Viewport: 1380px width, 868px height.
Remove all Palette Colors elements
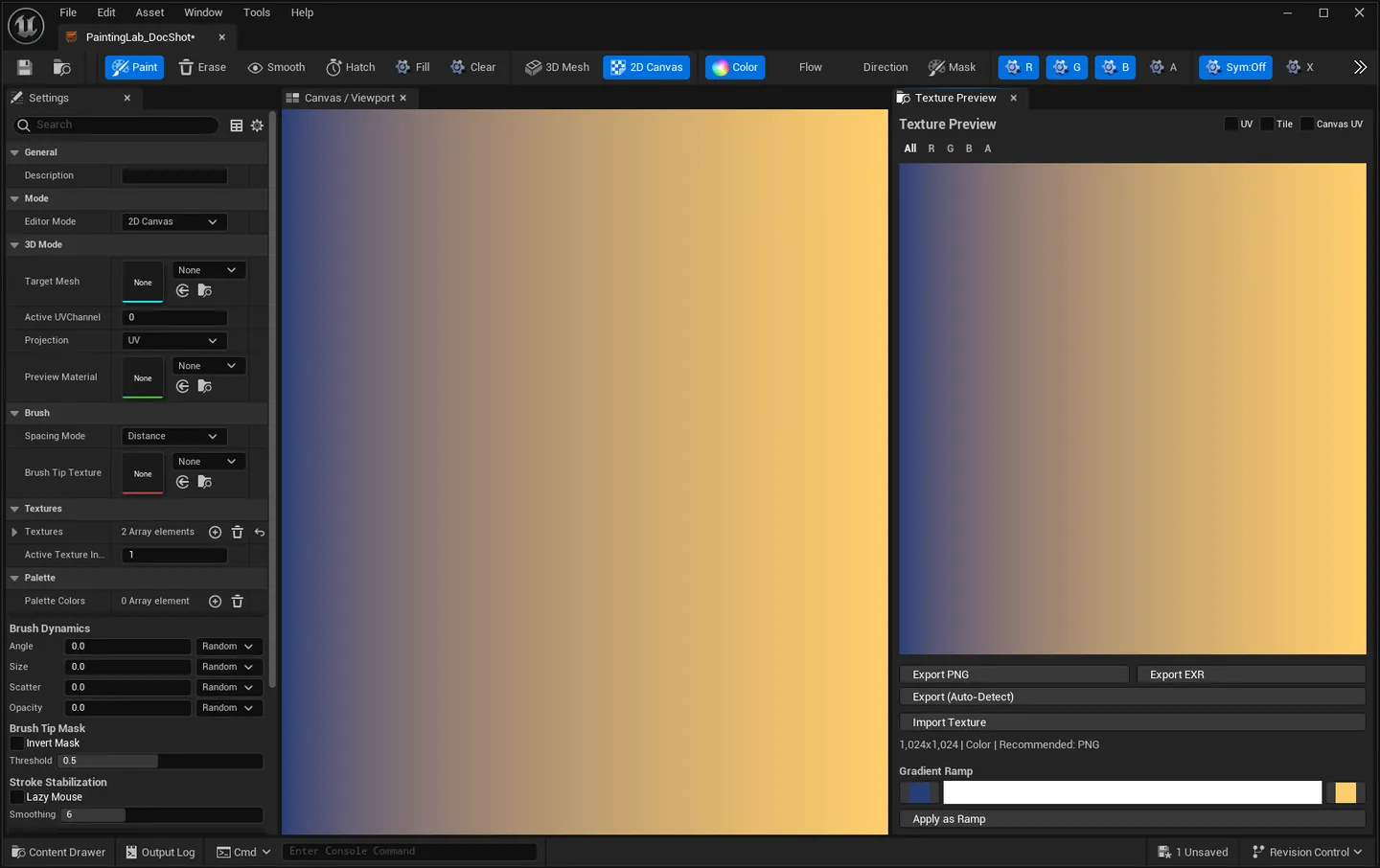pos(237,601)
